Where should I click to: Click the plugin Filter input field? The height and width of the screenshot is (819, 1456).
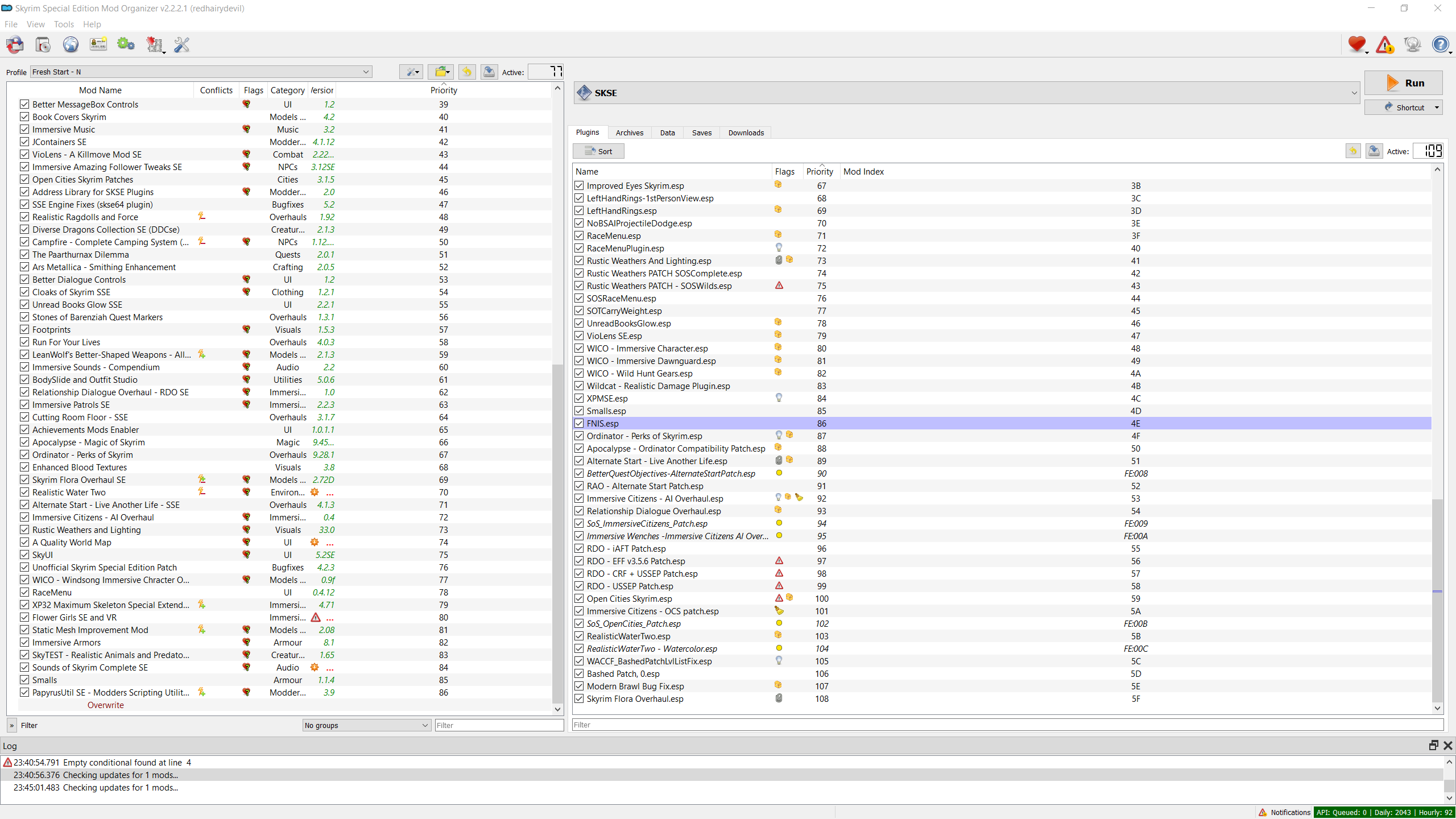[1007, 725]
